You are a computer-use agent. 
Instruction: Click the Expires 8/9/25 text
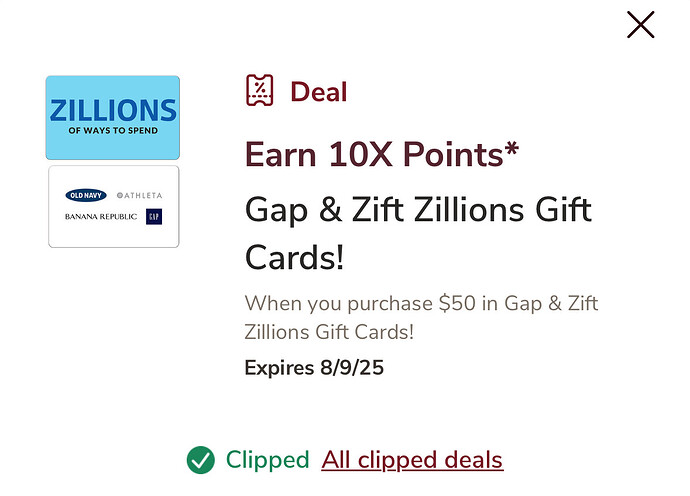pos(314,367)
